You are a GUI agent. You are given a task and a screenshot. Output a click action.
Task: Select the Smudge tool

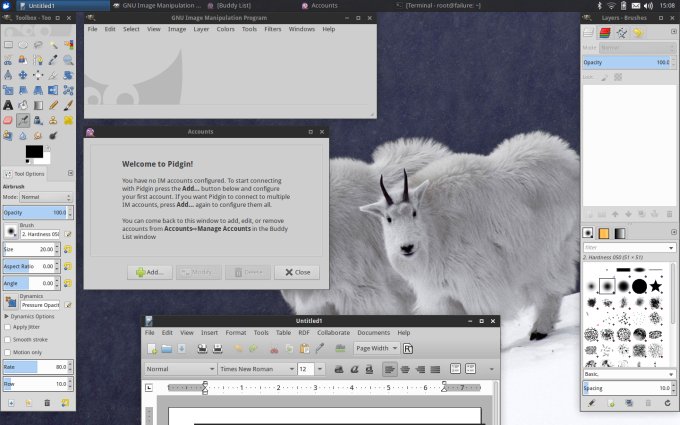(x=38, y=136)
